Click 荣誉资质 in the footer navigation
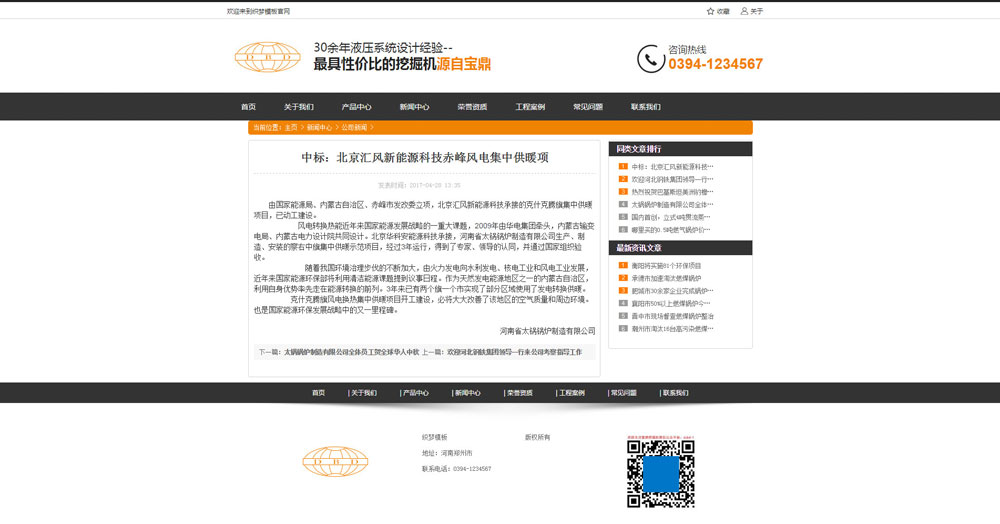 [519, 393]
